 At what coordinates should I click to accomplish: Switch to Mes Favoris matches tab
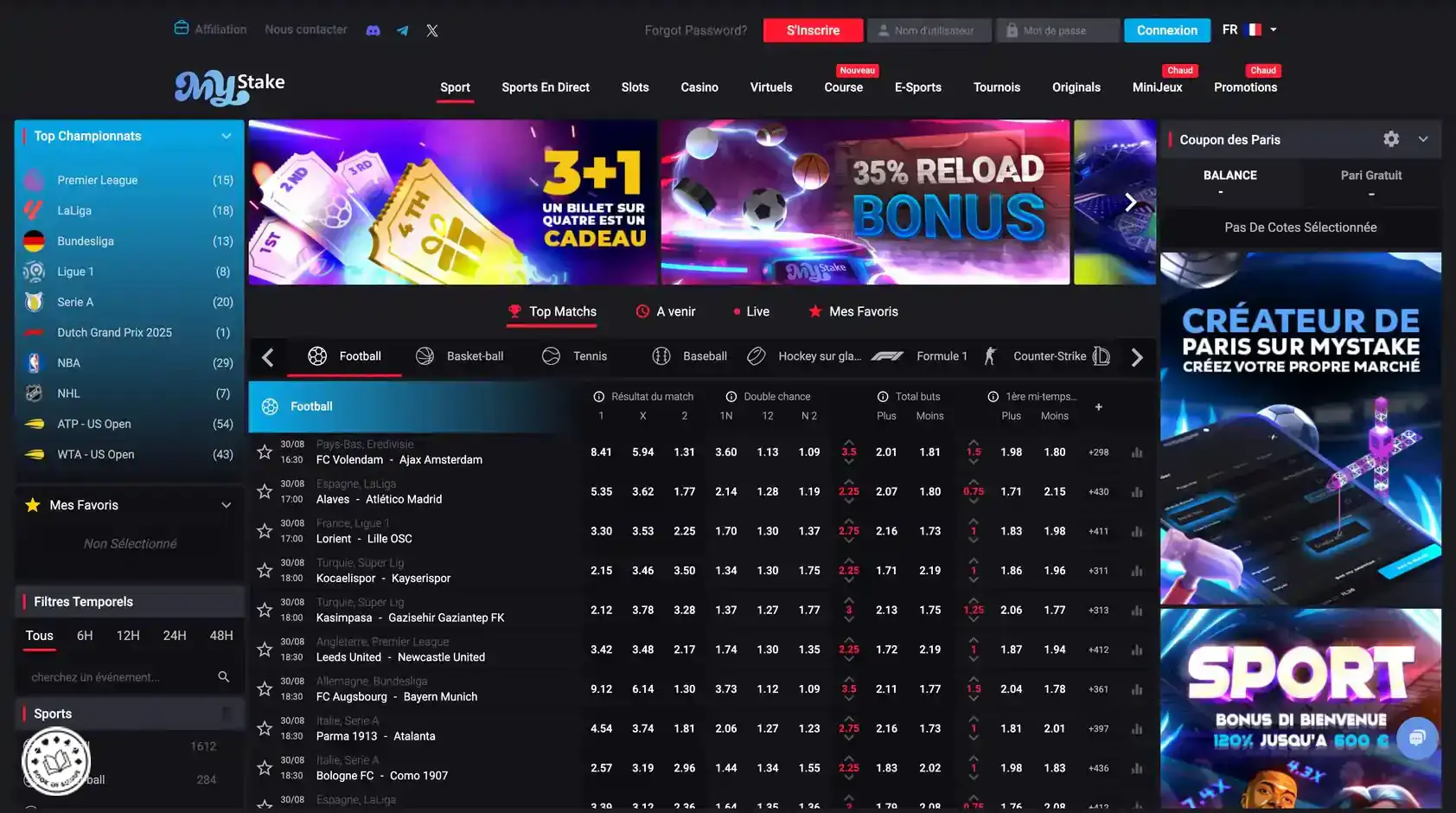click(x=853, y=311)
